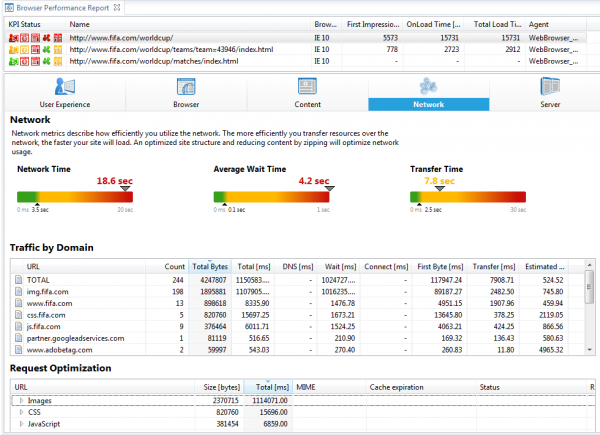
Task: Click the OnLoad Time column header
Action: [433, 24]
